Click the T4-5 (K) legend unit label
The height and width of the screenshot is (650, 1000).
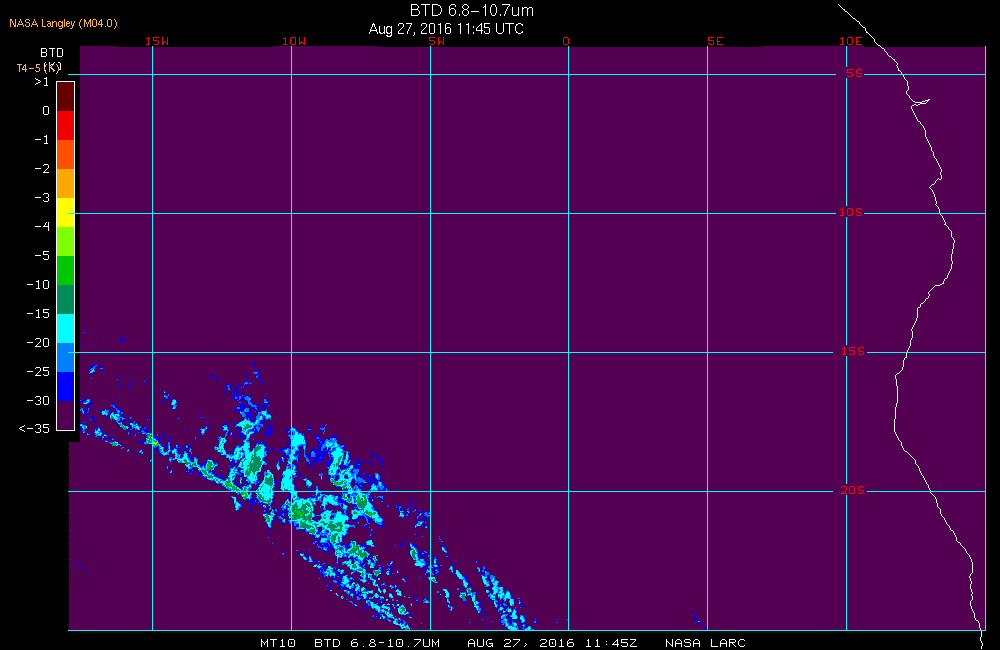point(39,68)
